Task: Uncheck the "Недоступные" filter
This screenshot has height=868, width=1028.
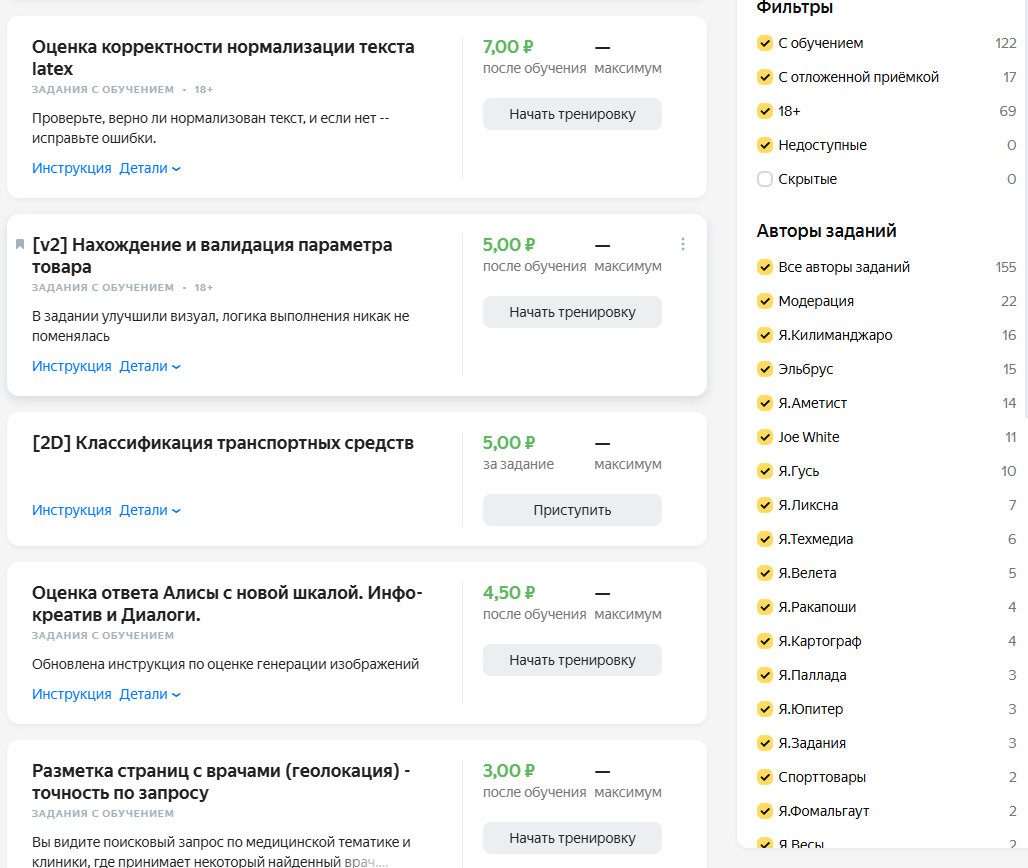Action: click(764, 145)
